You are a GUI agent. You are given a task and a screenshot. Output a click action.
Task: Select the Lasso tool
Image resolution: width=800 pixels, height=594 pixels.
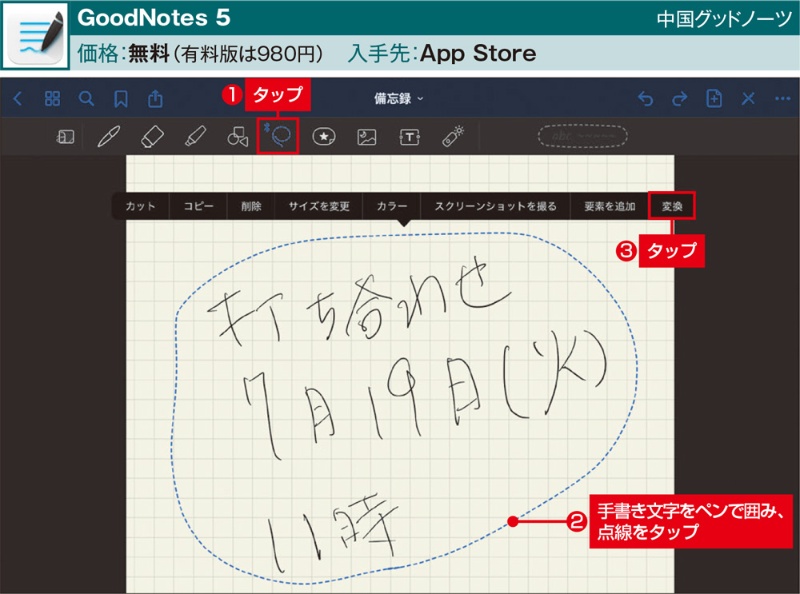tap(278, 136)
